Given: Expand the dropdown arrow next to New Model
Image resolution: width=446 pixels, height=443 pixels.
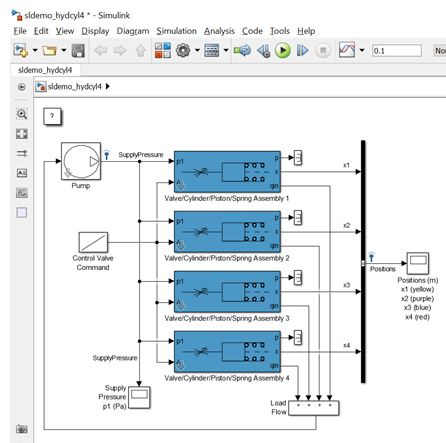Looking at the screenshot, I should point(35,51).
